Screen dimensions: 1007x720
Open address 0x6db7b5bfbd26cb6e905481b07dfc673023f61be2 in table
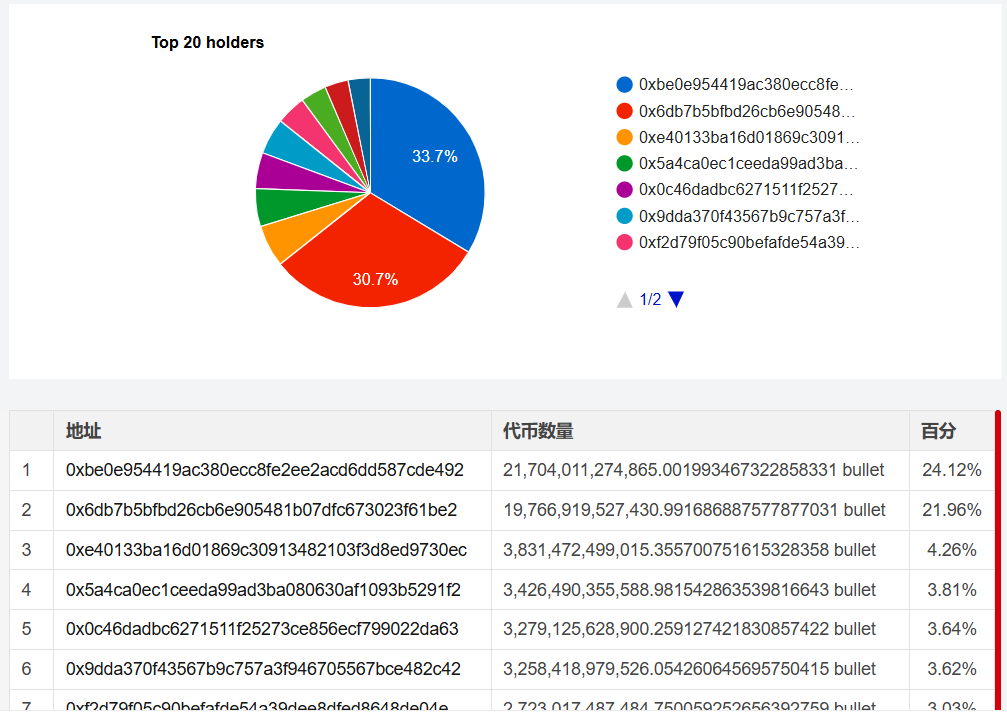[x=261, y=510]
